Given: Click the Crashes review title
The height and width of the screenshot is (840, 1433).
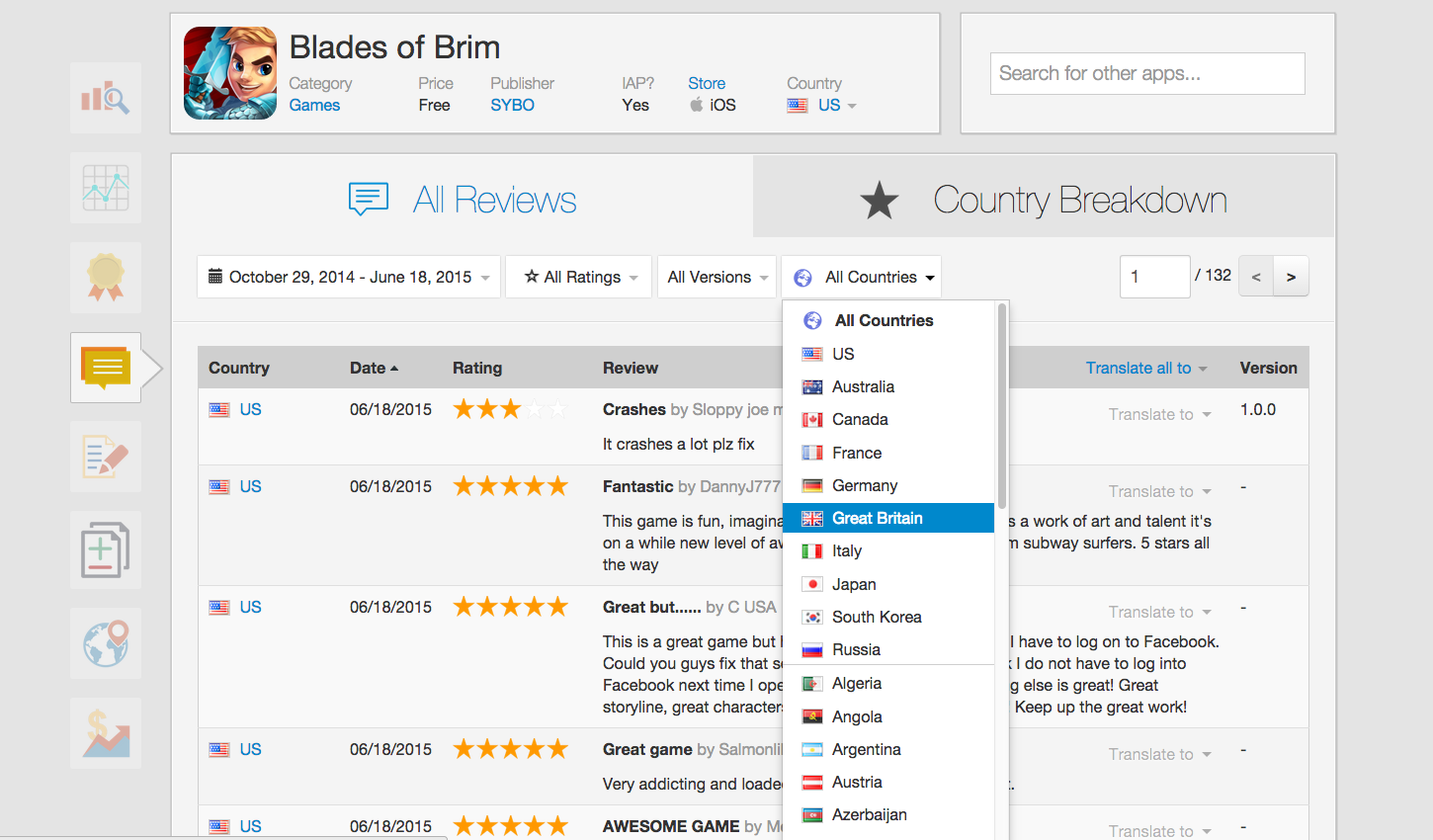Looking at the screenshot, I should (x=634, y=409).
